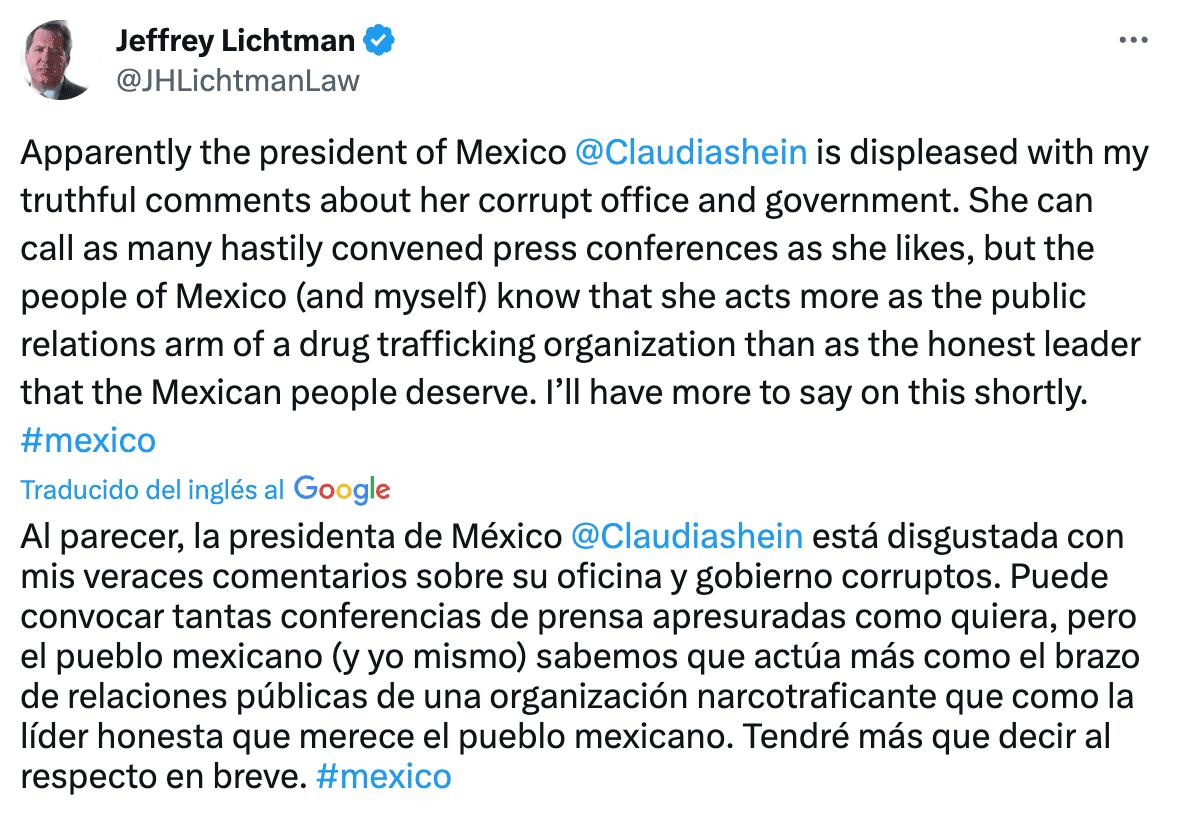Click the "Traducido del inglés al" label
Viewport: 1182px width, 833px height.
(x=152, y=489)
